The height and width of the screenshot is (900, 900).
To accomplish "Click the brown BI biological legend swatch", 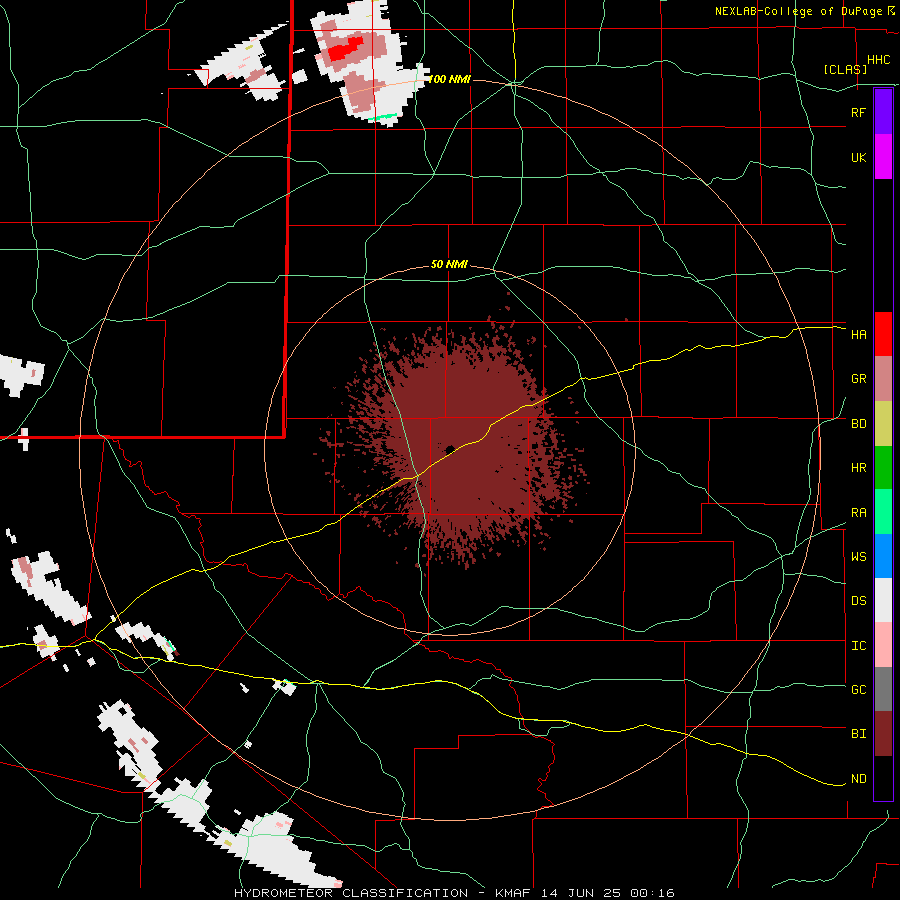I will click(883, 734).
